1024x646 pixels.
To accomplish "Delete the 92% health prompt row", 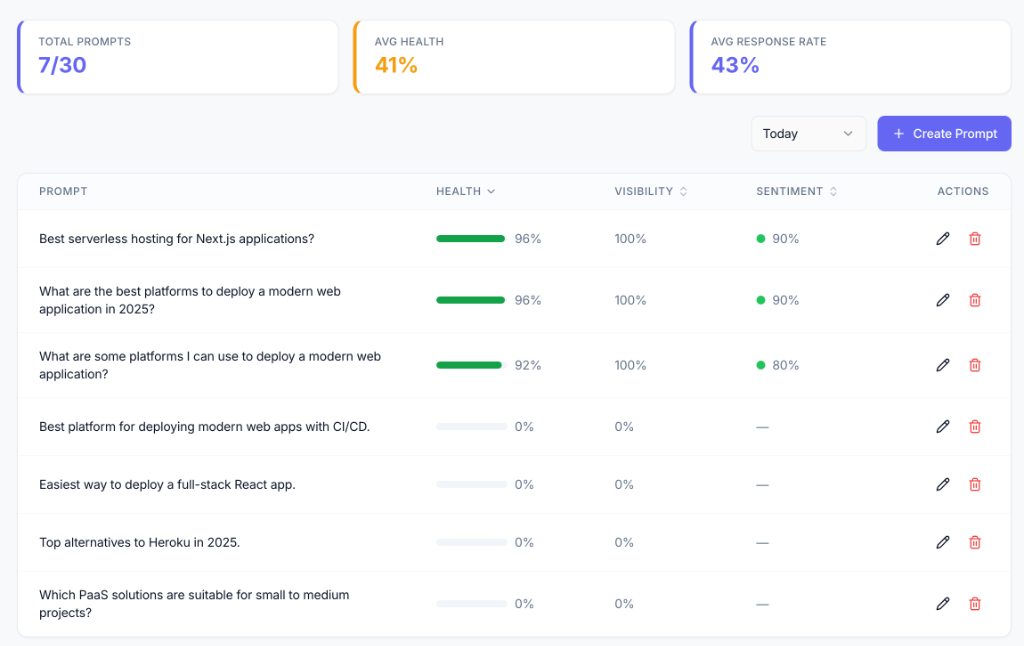I will (975, 365).
